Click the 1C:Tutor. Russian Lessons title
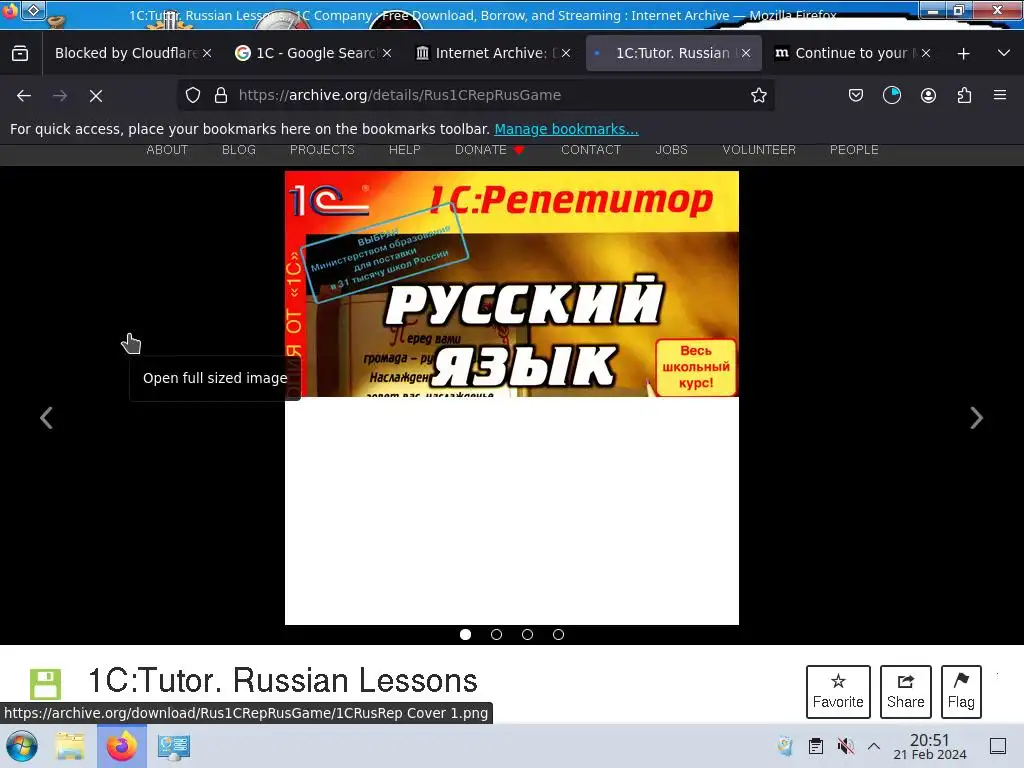The image size is (1024, 768). (283, 680)
